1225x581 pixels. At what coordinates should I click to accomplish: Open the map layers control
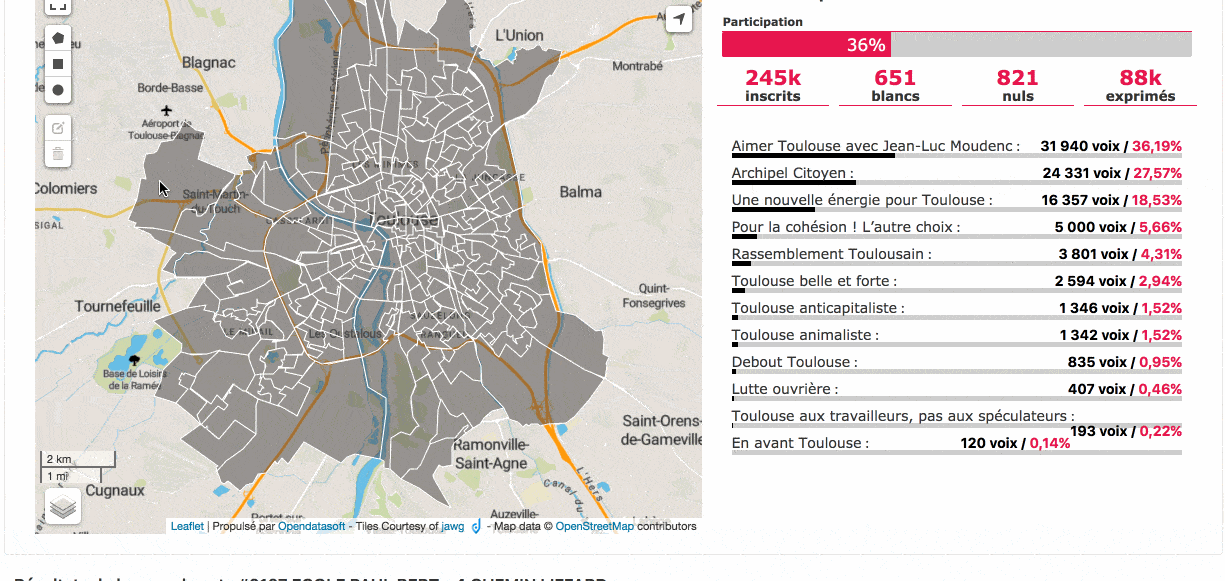(63, 507)
